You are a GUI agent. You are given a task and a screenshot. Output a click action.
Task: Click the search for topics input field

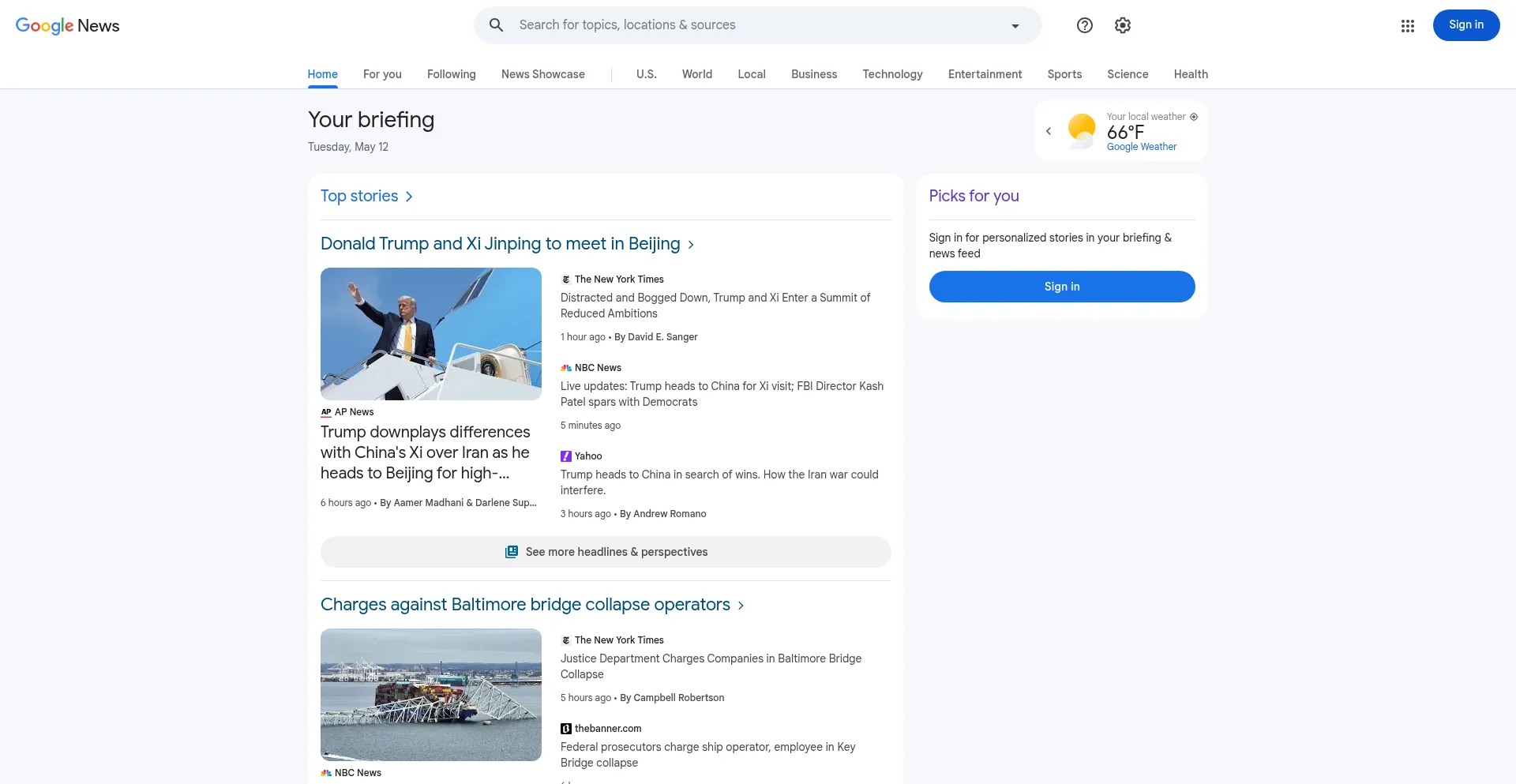(758, 25)
